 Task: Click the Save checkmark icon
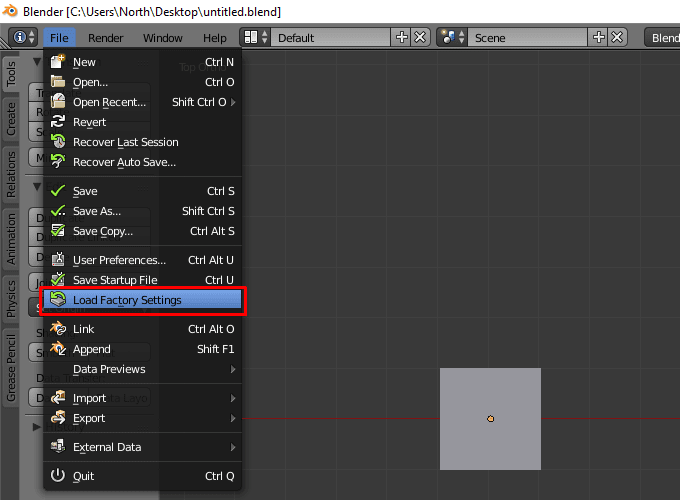point(58,190)
